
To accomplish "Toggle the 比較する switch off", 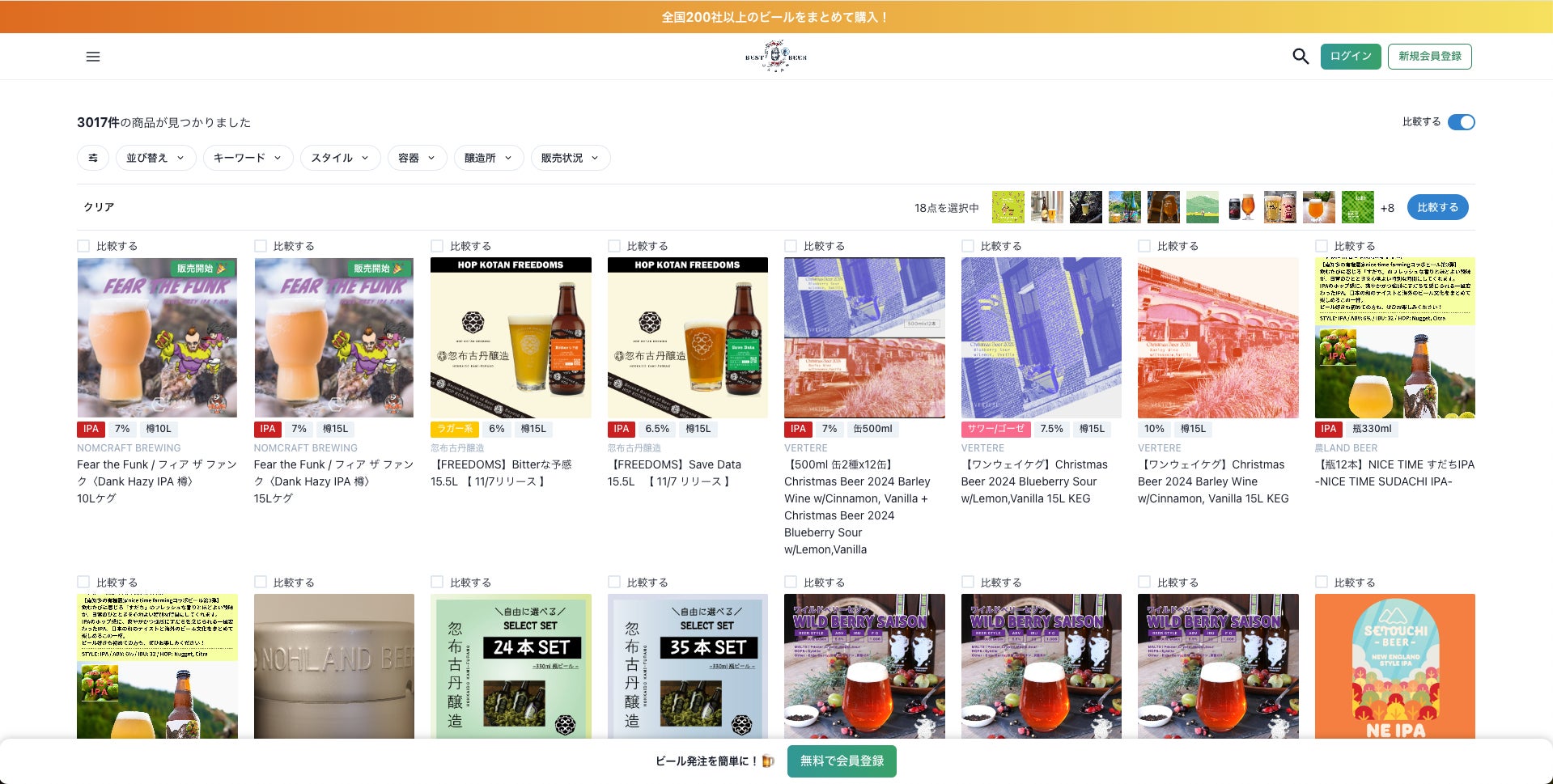I will coord(1461,122).
